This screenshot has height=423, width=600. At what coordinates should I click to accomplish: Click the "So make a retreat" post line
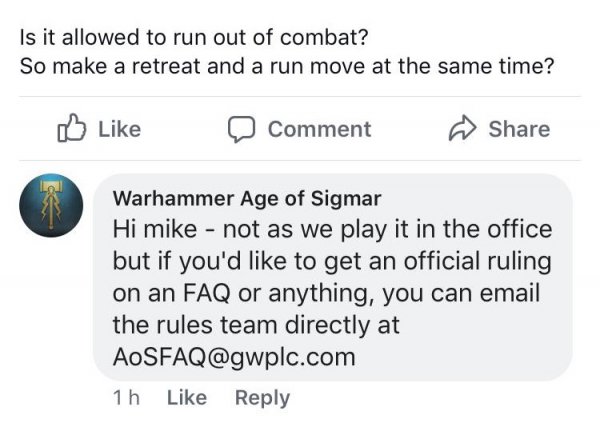tap(282, 68)
